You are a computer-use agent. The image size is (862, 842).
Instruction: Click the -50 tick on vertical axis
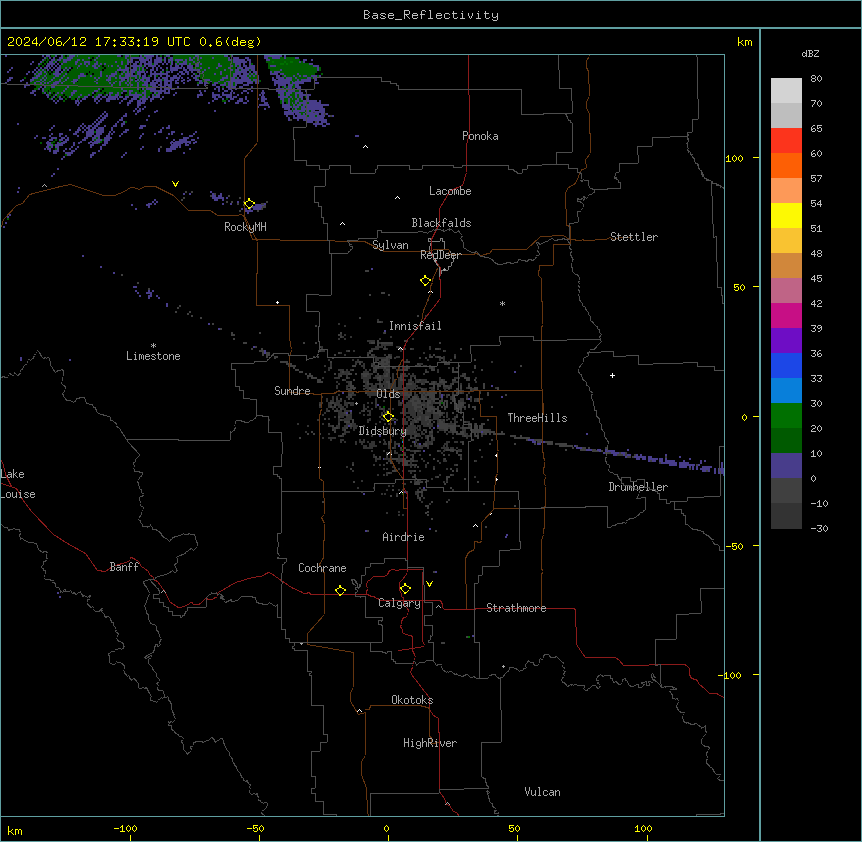734,546
